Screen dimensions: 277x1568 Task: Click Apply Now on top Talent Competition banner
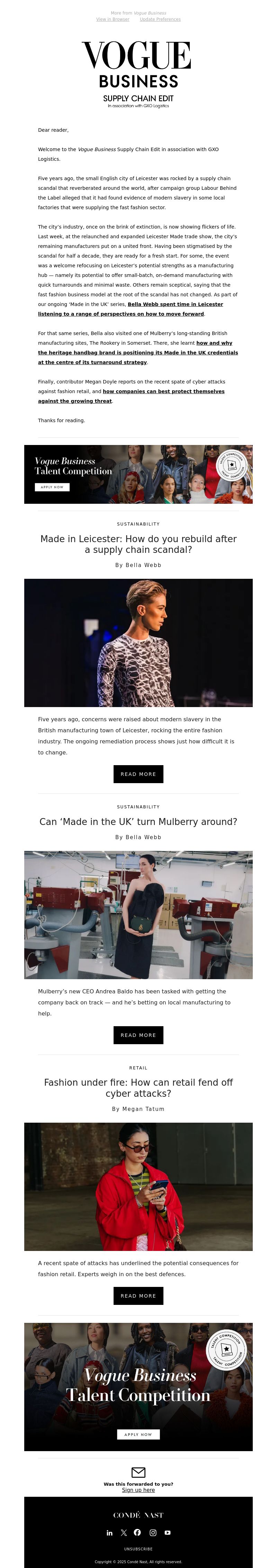pos(52,487)
